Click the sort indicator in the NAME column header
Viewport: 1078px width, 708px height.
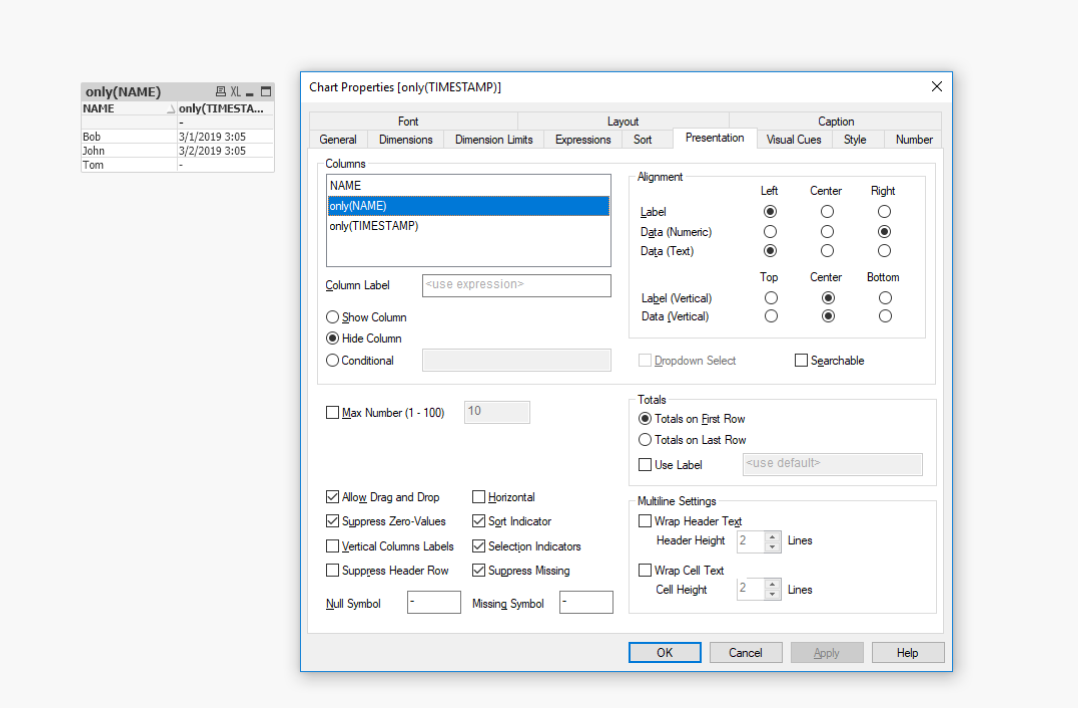pyautogui.click(x=170, y=109)
